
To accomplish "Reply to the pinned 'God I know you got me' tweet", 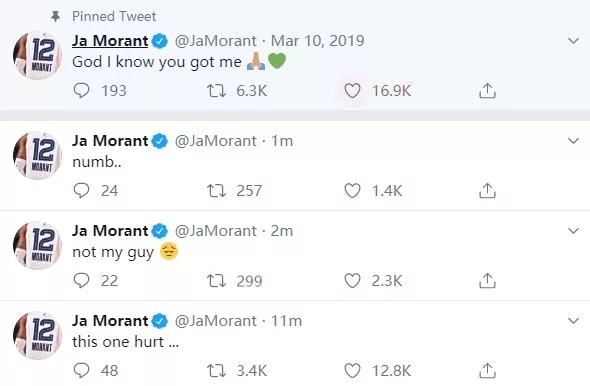I will [81, 91].
